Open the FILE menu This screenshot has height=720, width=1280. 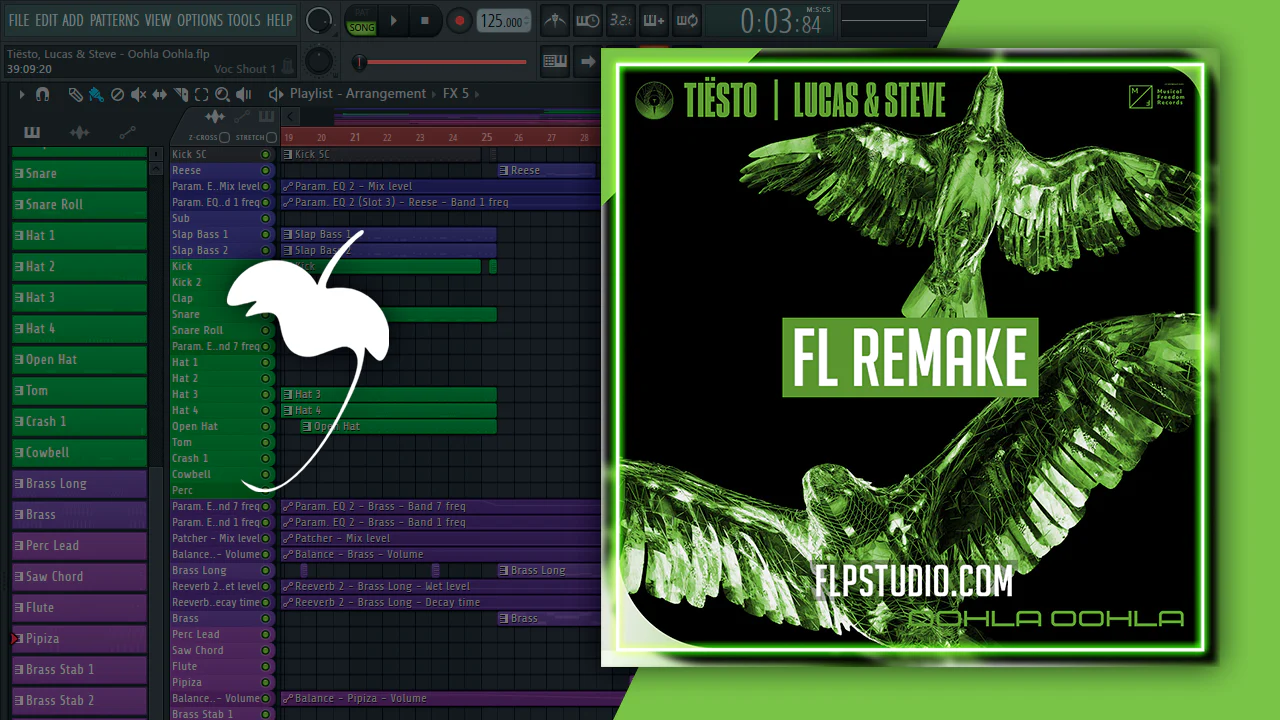19,20
